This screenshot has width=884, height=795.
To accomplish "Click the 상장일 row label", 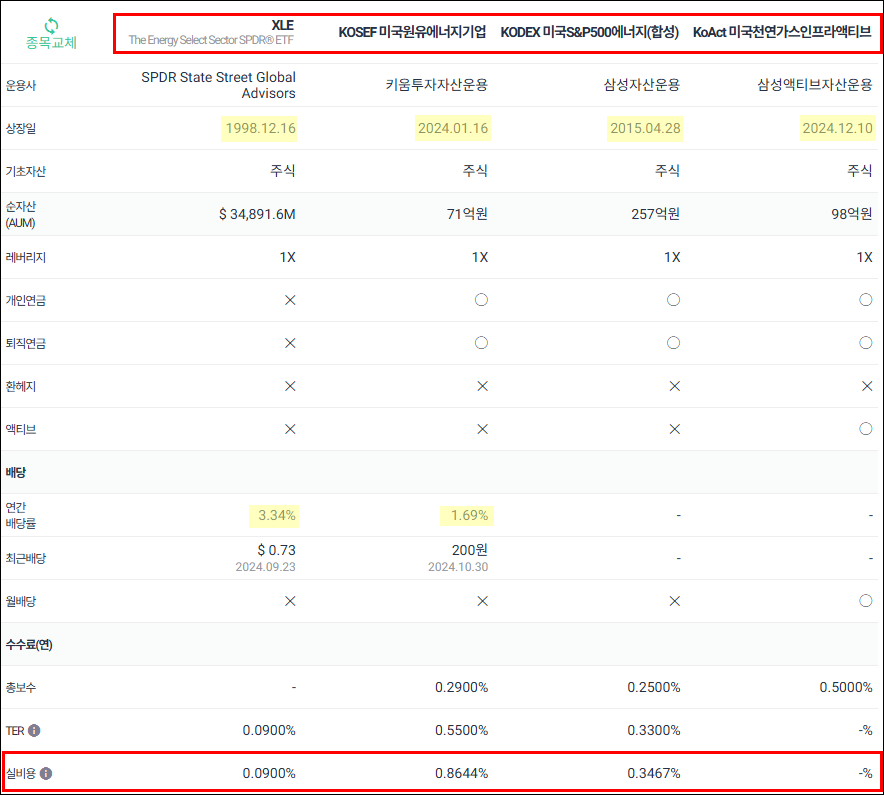I will 21,128.
